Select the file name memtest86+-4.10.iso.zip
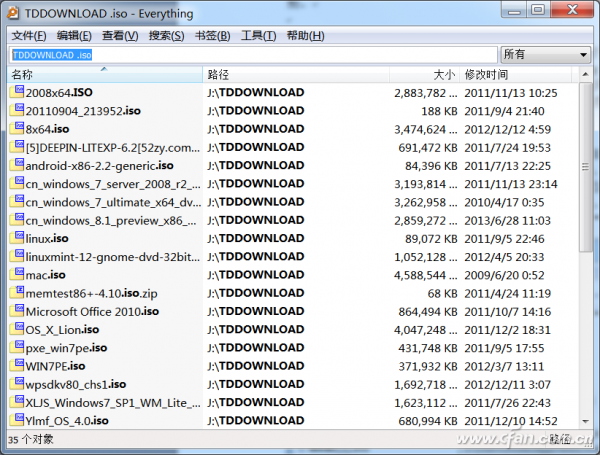Screen dimensions: 600x455 [91, 293]
